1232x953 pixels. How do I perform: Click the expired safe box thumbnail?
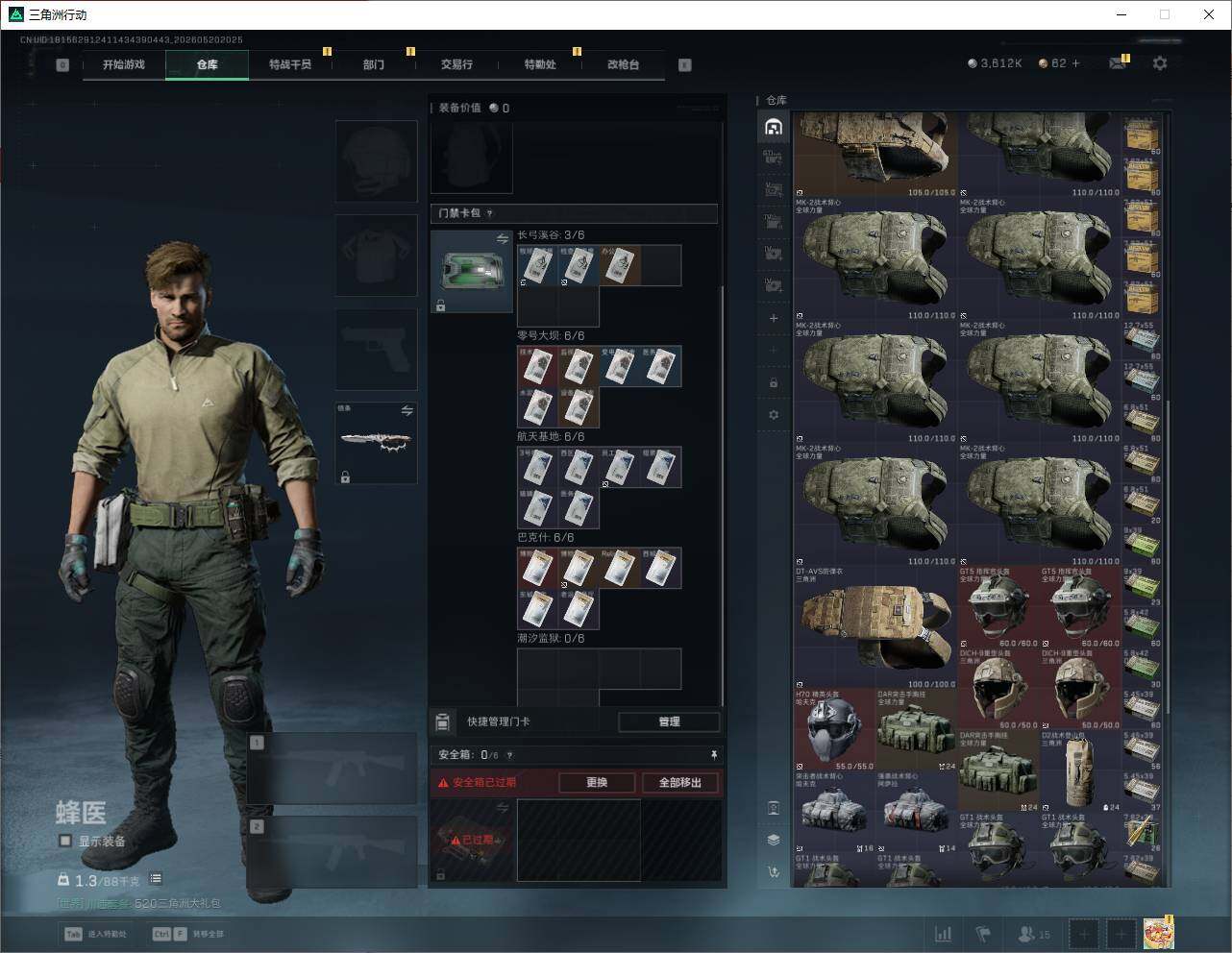pos(472,841)
